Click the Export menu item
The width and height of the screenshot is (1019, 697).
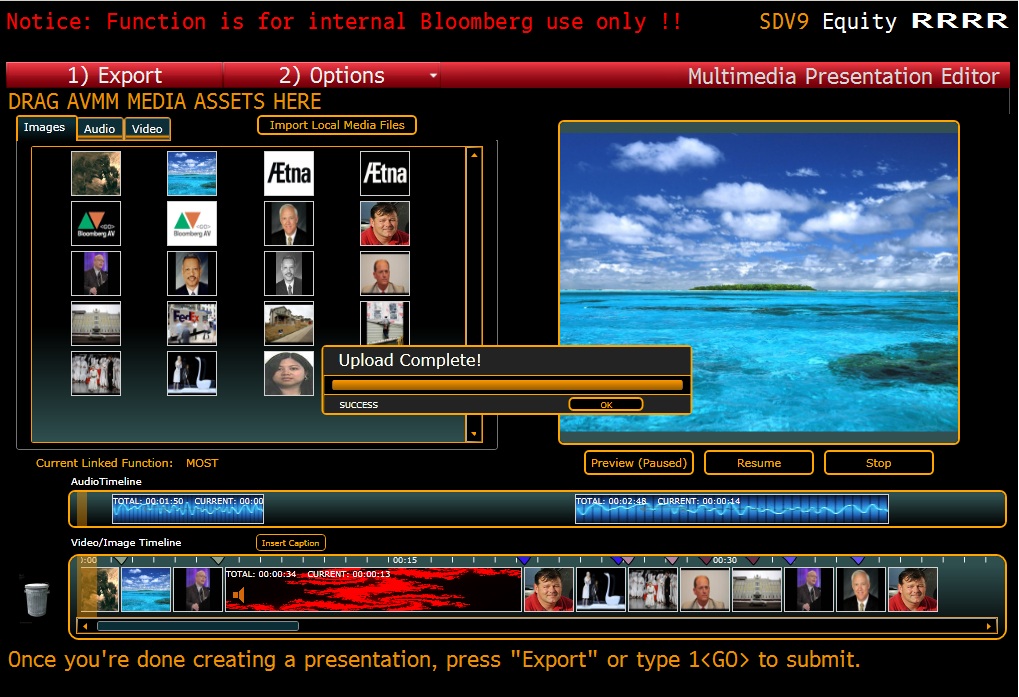click(115, 76)
